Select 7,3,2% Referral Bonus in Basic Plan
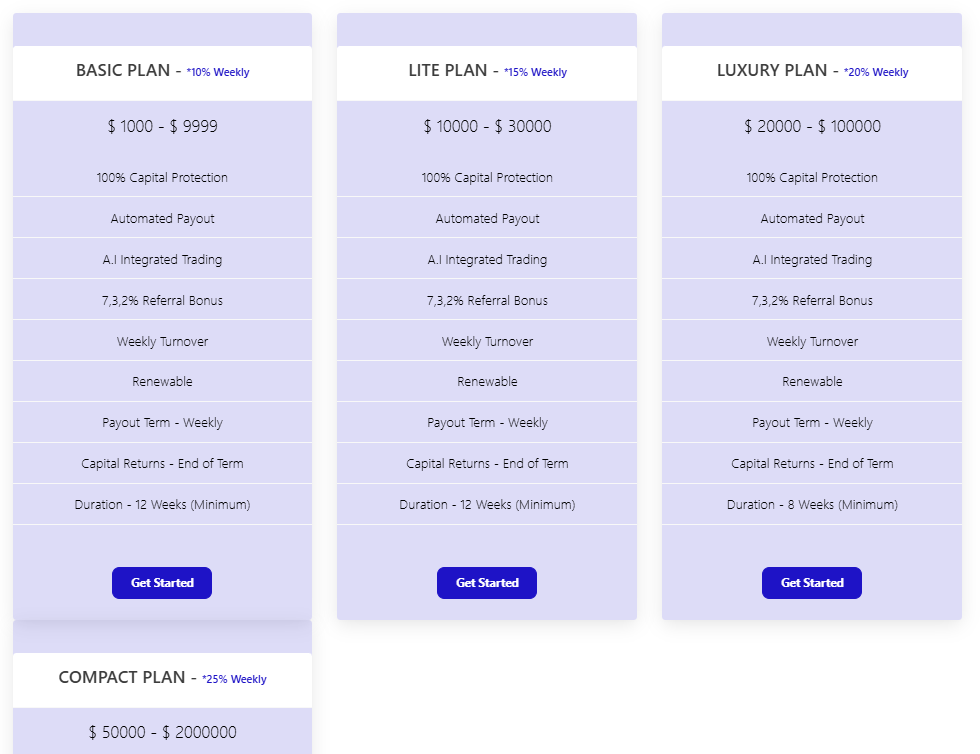Screen dimensions: 980x754 [162, 301]
